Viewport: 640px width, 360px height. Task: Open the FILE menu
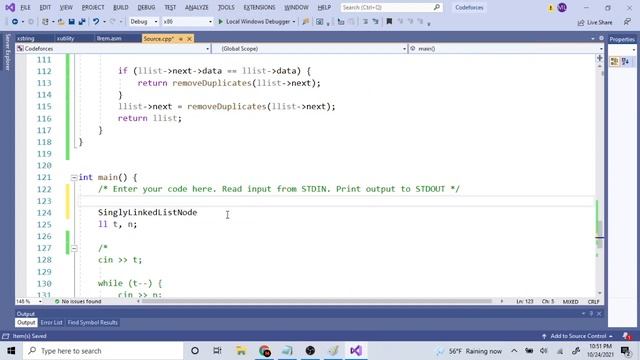tap(25, 7)
